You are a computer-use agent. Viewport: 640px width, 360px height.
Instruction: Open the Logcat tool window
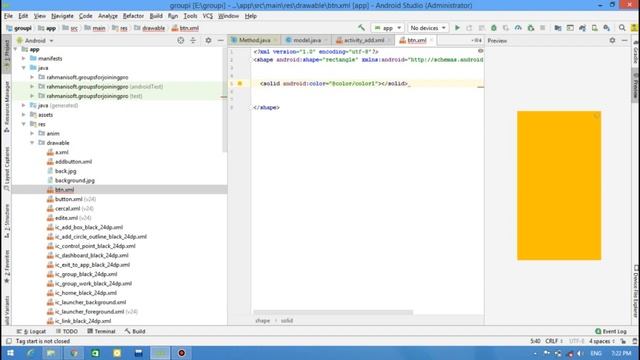pyautogui.click(x=31, y=331)
